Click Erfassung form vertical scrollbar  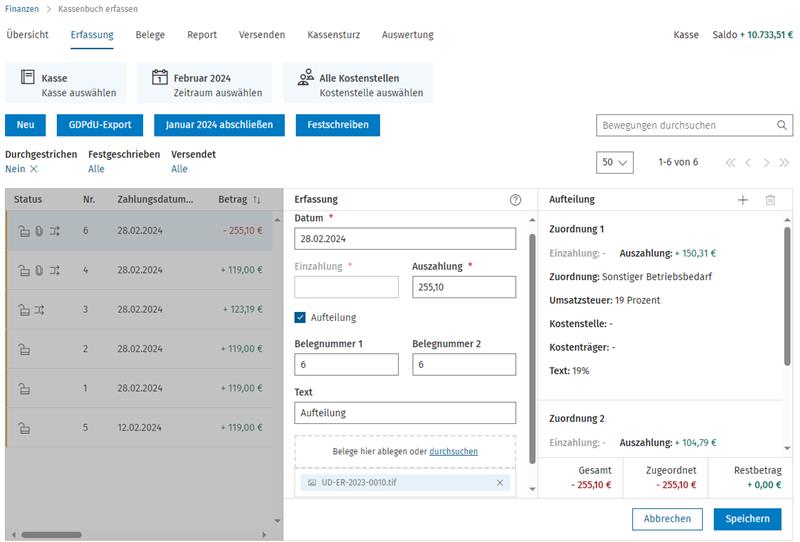532,349
